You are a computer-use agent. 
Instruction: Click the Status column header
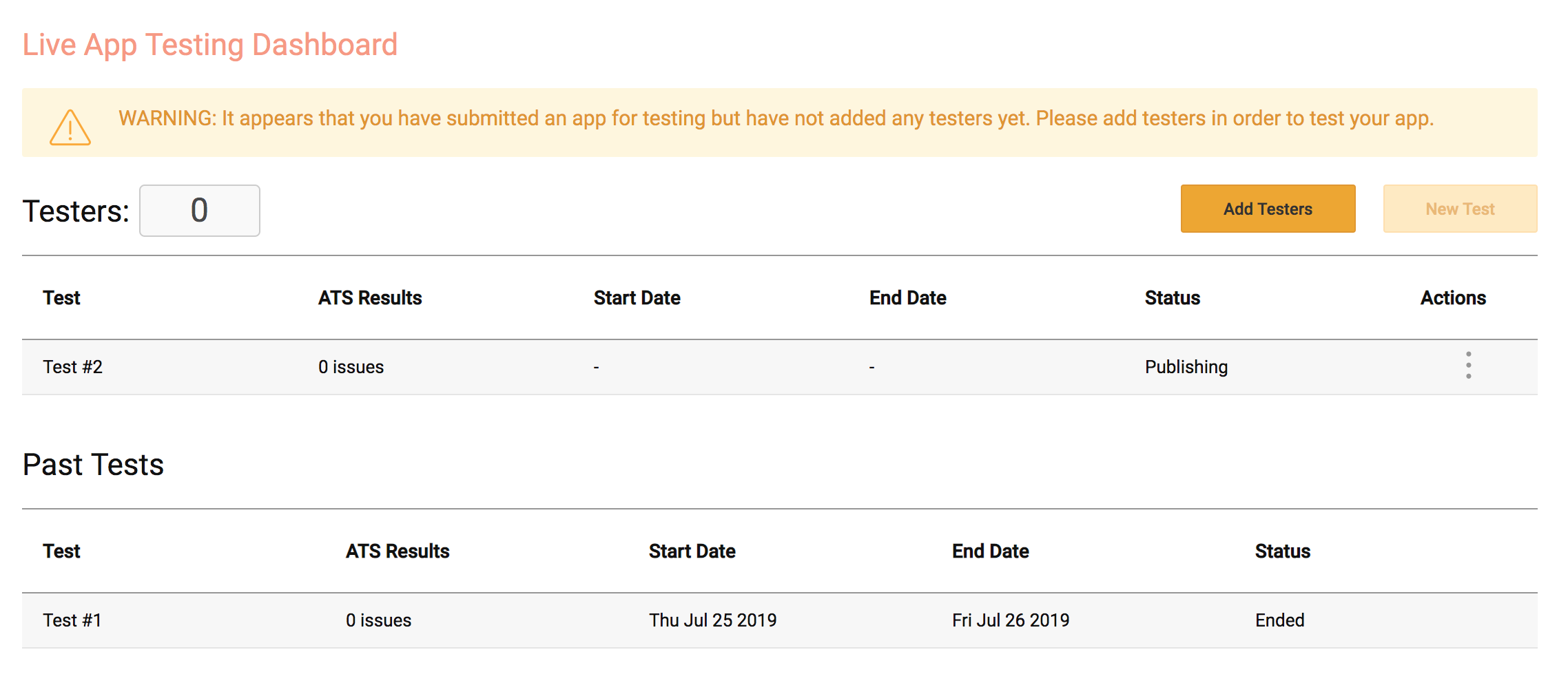coord(1172,297)
